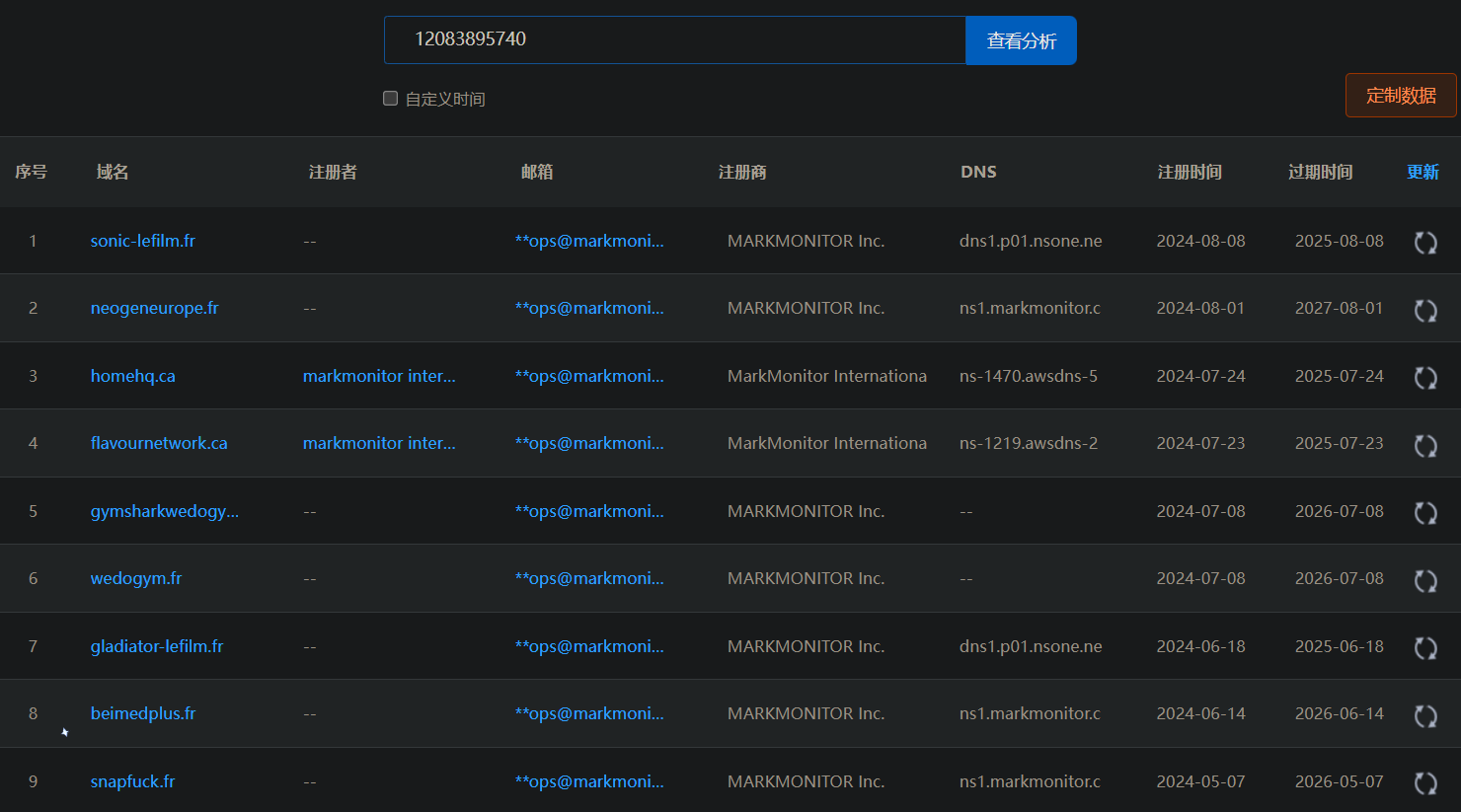The width and height of the screenshot is (1461, 812).
Task: Click the 注册商 column header
Action: pos(742,172)
